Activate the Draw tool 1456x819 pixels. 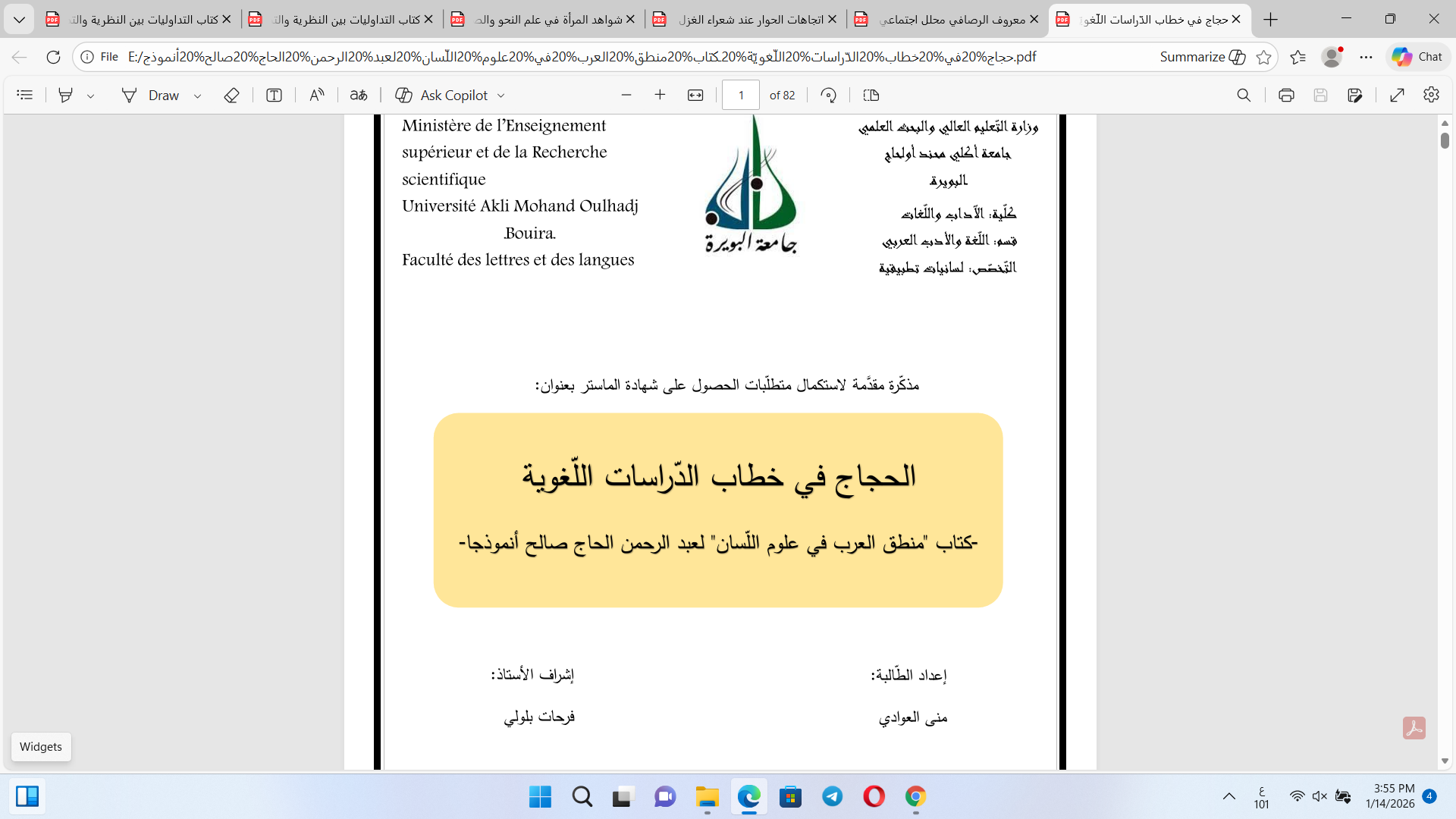[151, 95]
